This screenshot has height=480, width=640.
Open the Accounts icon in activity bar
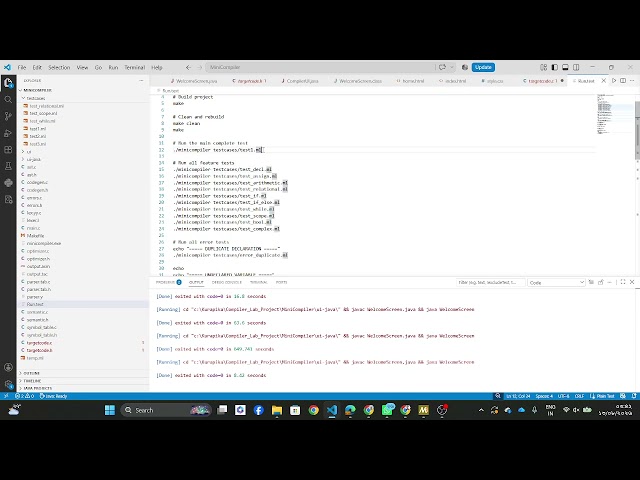coord(8,367)
